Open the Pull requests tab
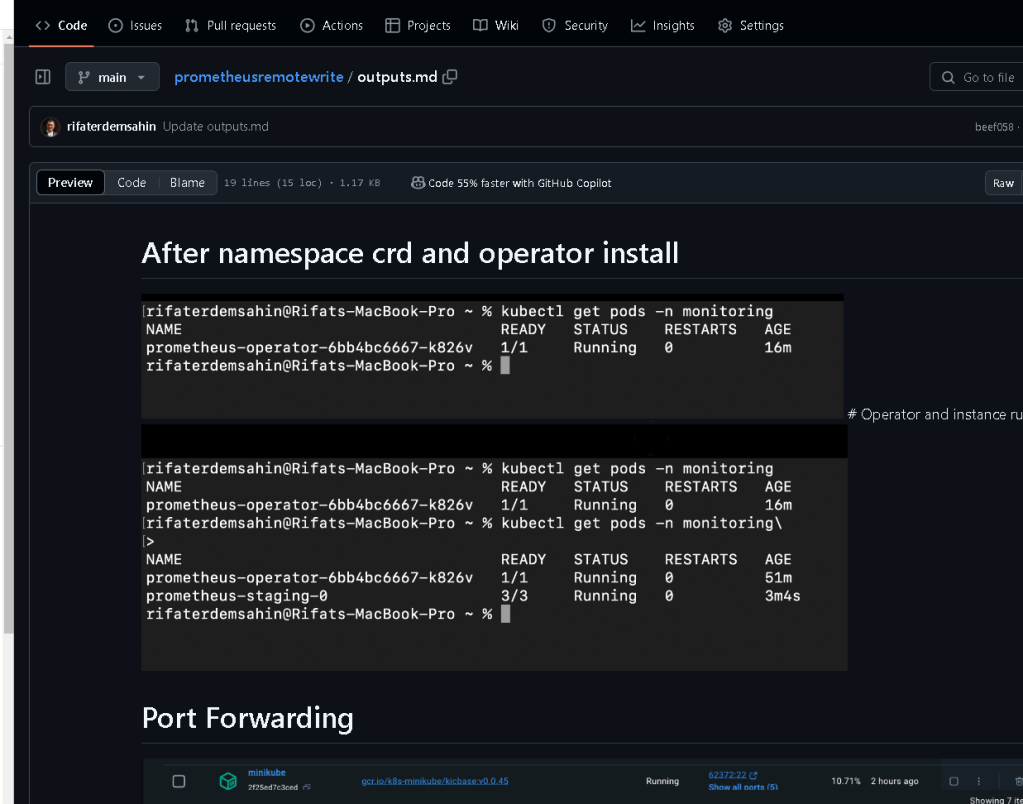Image resolution: width=1023 pixels, height=804 pixels. pos(230,25)
